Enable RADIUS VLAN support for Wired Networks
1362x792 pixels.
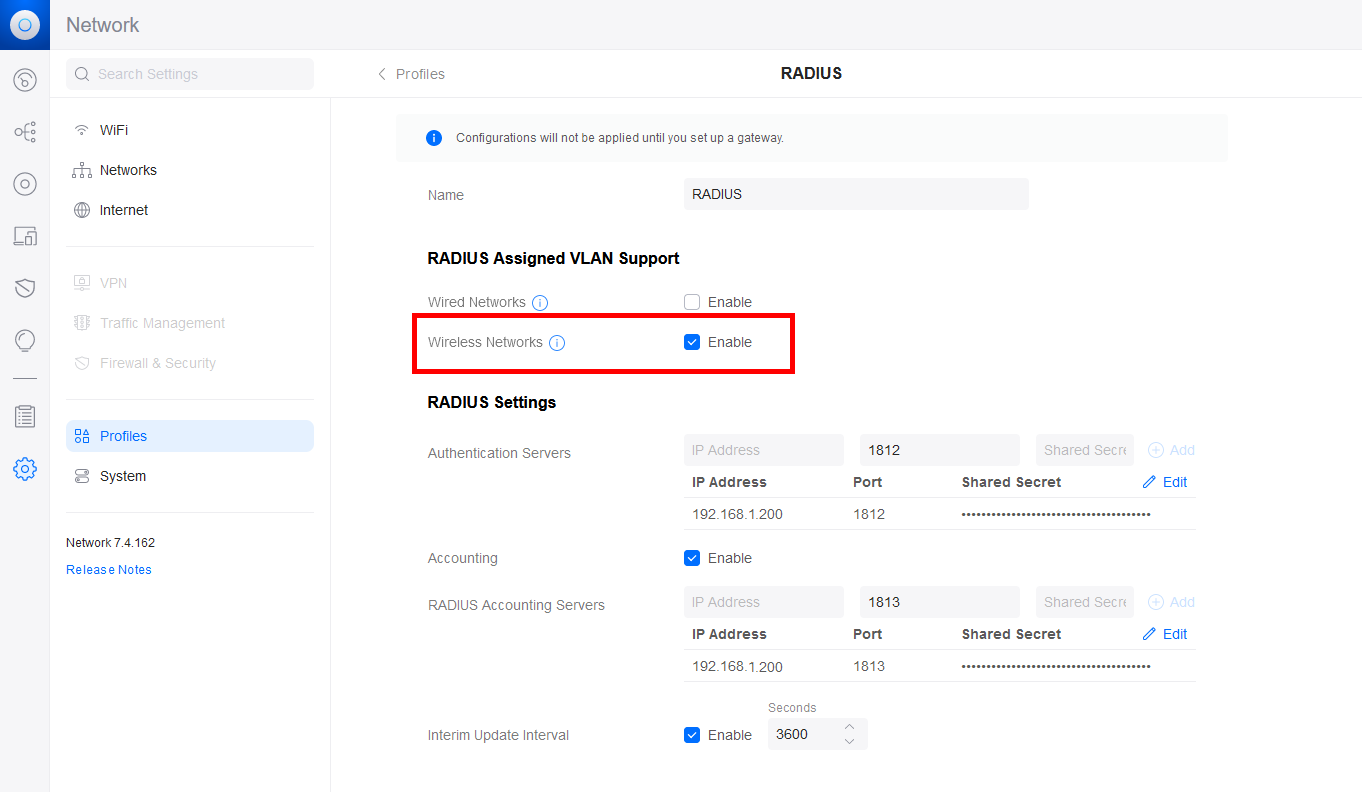[692, 302]
